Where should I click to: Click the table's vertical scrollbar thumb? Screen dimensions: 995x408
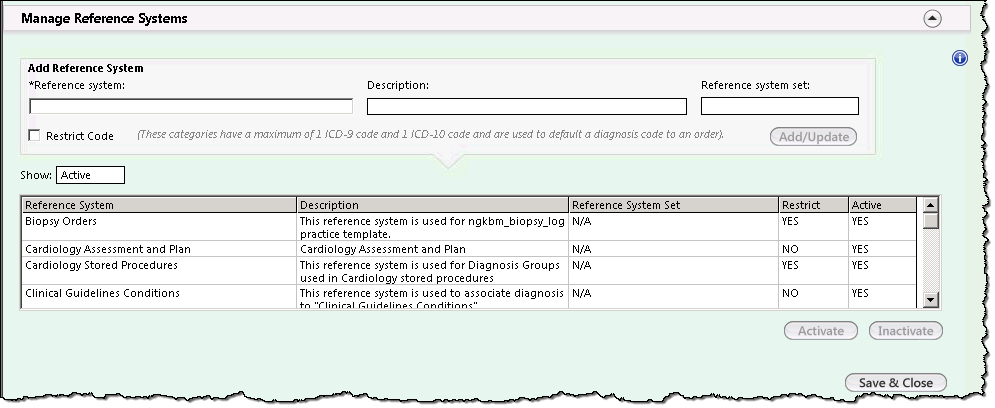click(930, 220)
